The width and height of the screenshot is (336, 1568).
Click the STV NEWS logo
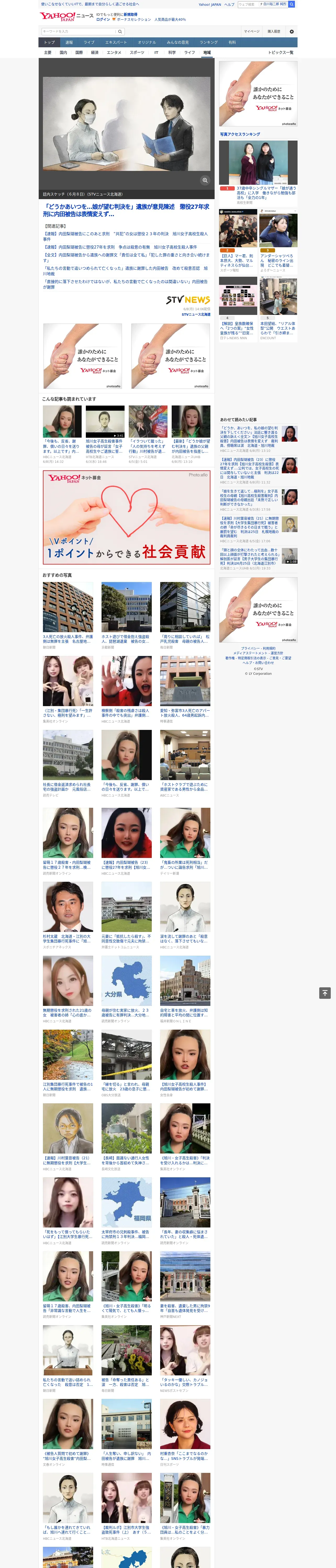(188, 300)
